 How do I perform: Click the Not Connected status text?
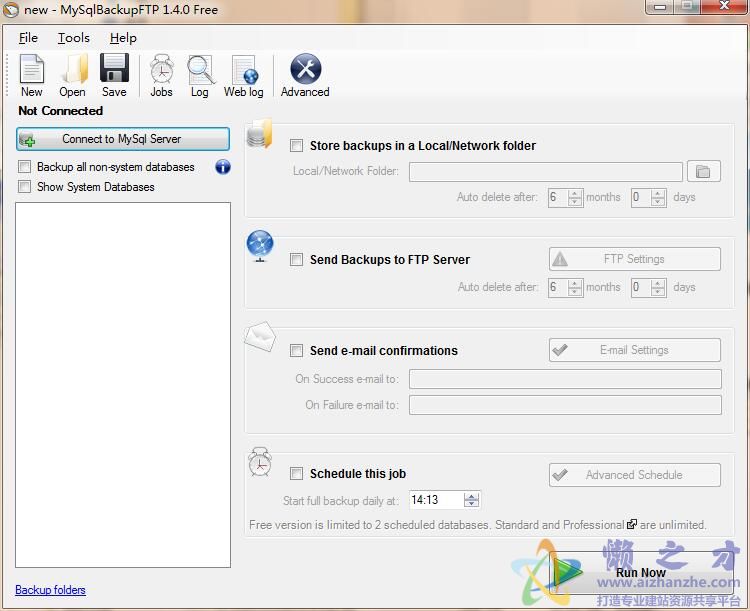(x=61, y=111)
